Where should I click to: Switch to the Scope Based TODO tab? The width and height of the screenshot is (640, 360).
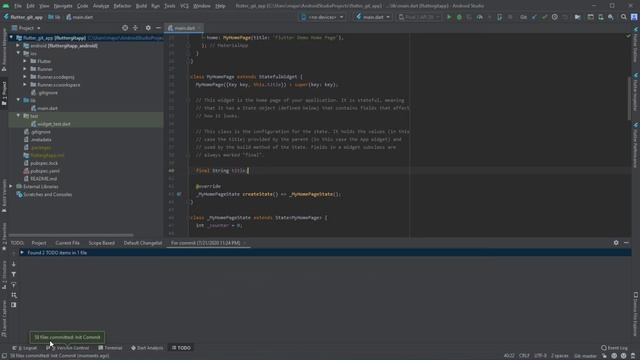pos(102,243)
